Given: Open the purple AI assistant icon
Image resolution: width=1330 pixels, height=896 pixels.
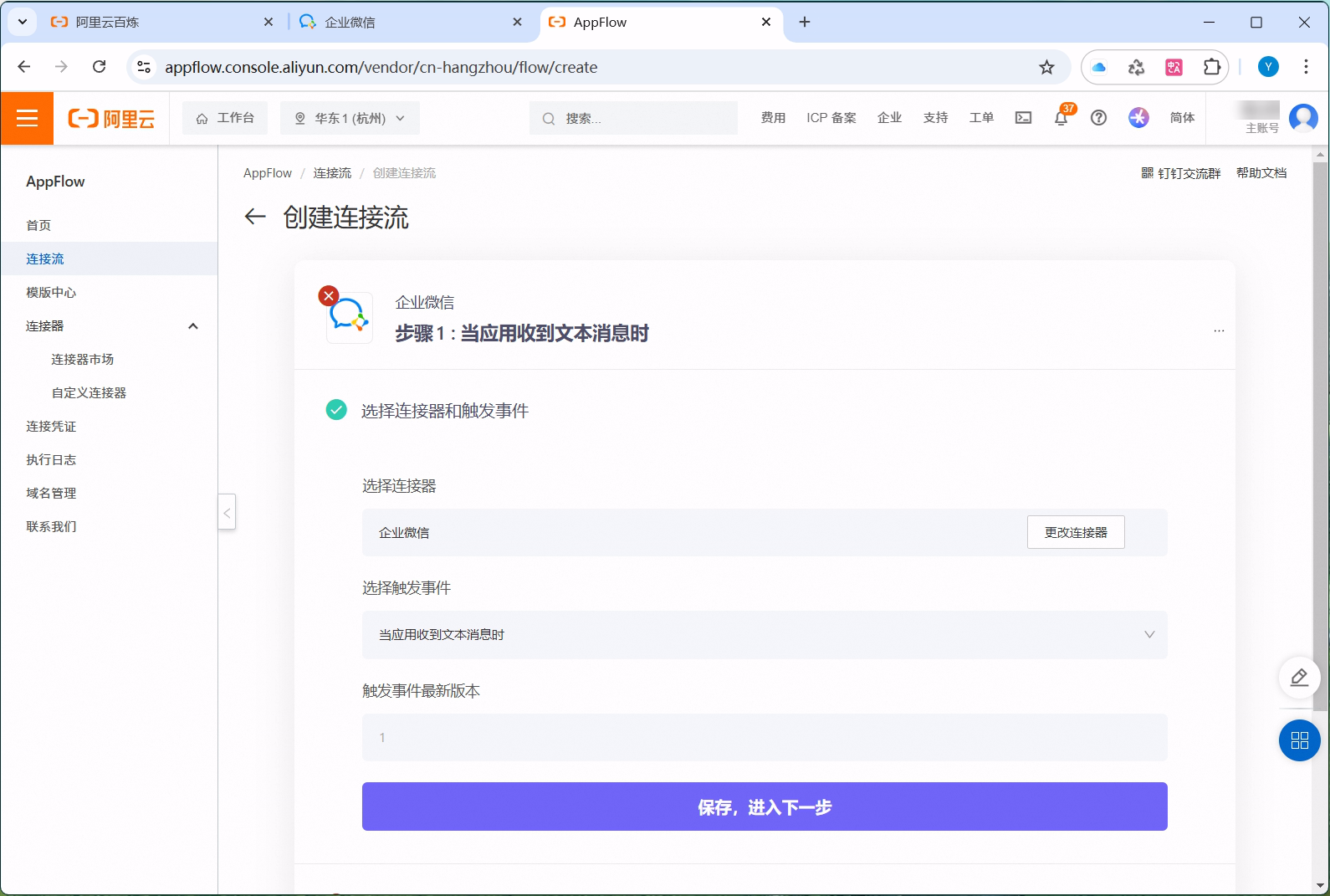Looking at the screenshot, I should 1138,118.
